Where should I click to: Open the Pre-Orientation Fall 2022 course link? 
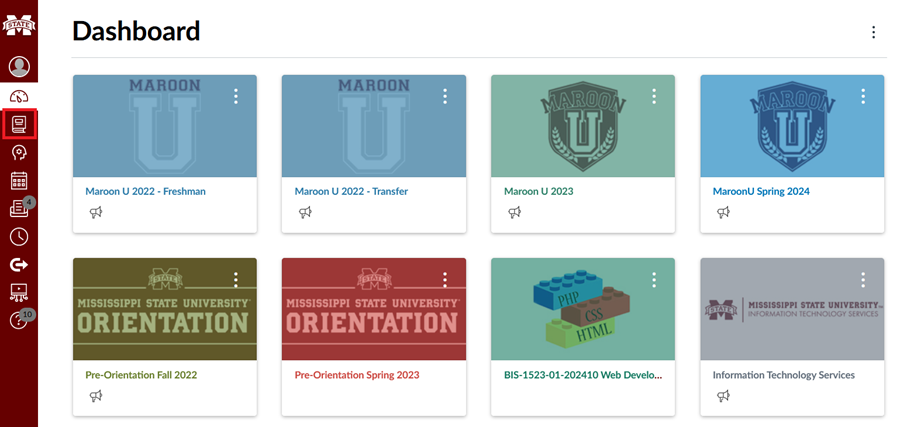[x=141, y=375]
